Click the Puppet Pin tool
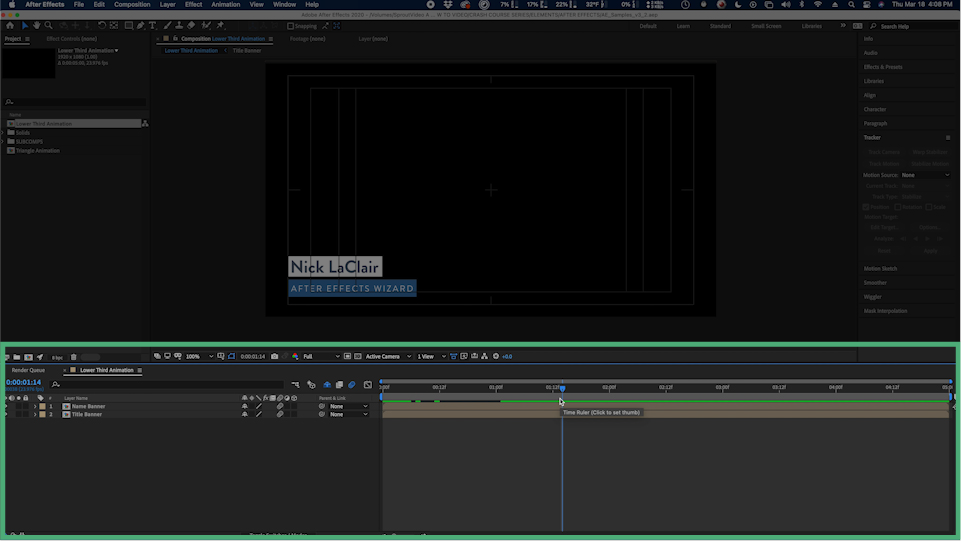This screenshot has height=541, width=961. (220, 25)
